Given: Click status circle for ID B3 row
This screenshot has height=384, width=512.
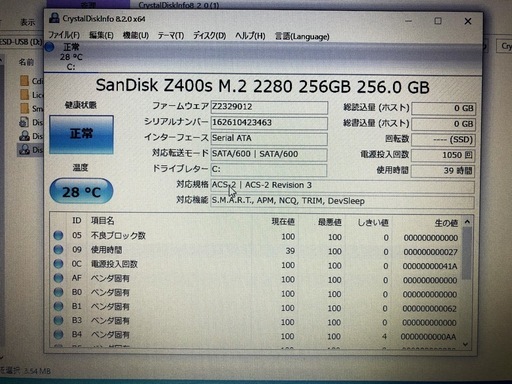Looking at the screenshot, I should (58, 320).
